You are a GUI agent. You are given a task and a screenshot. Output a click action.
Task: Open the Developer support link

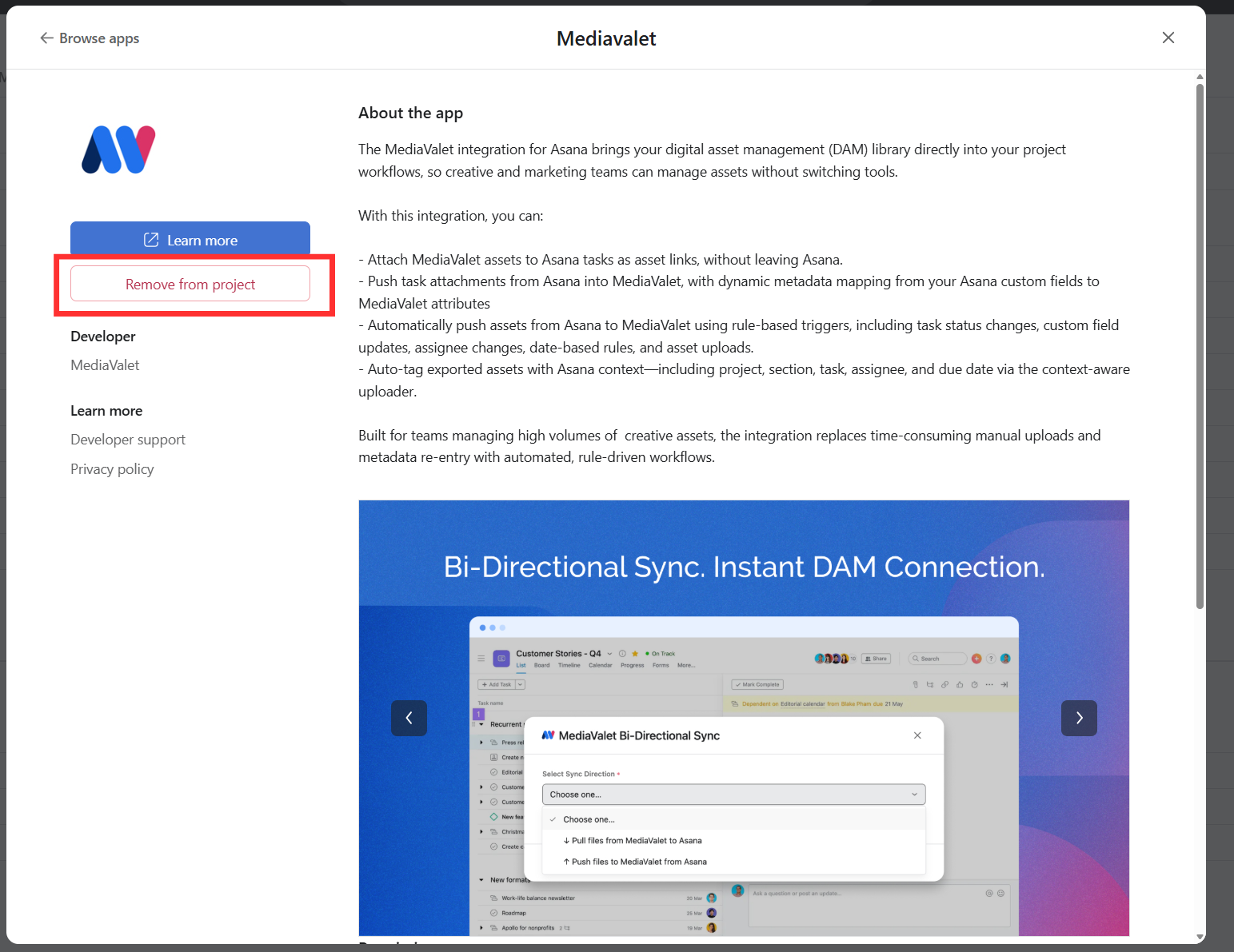point(128,440)
